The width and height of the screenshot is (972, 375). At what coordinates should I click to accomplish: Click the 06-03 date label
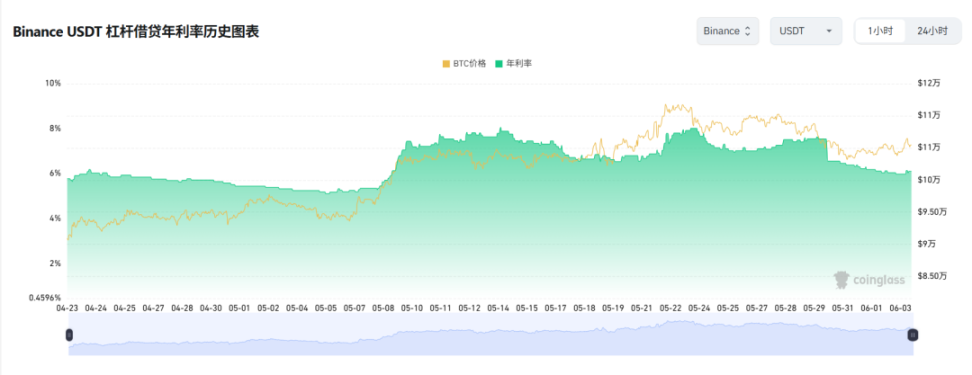tap(900, 307)
